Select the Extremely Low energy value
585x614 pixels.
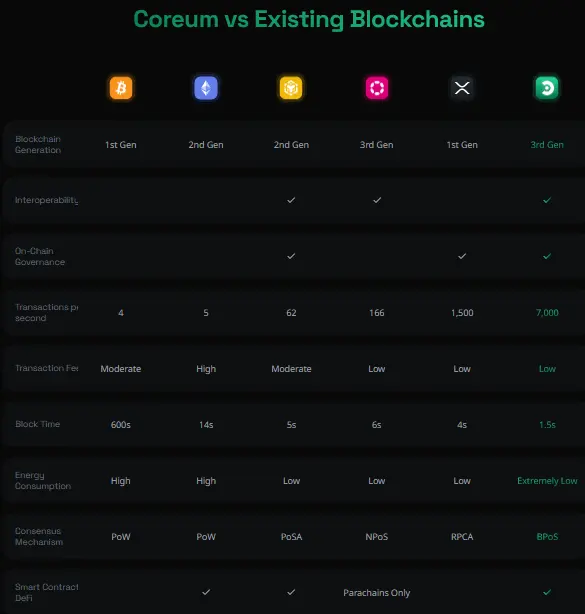coord(547,480)
